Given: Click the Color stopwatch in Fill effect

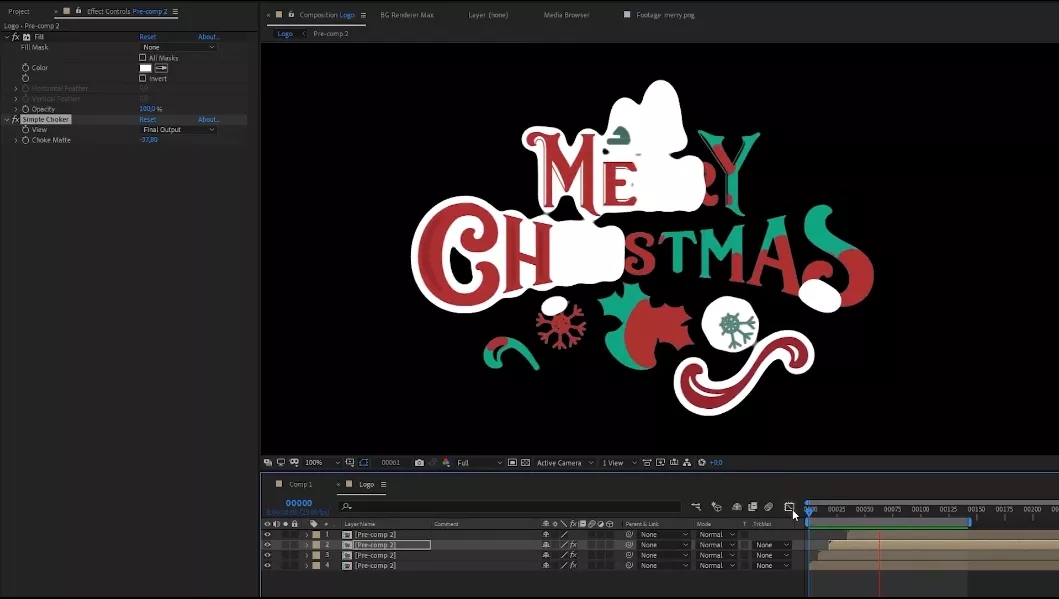Looking at the screenshot, I should coord(26,68).
